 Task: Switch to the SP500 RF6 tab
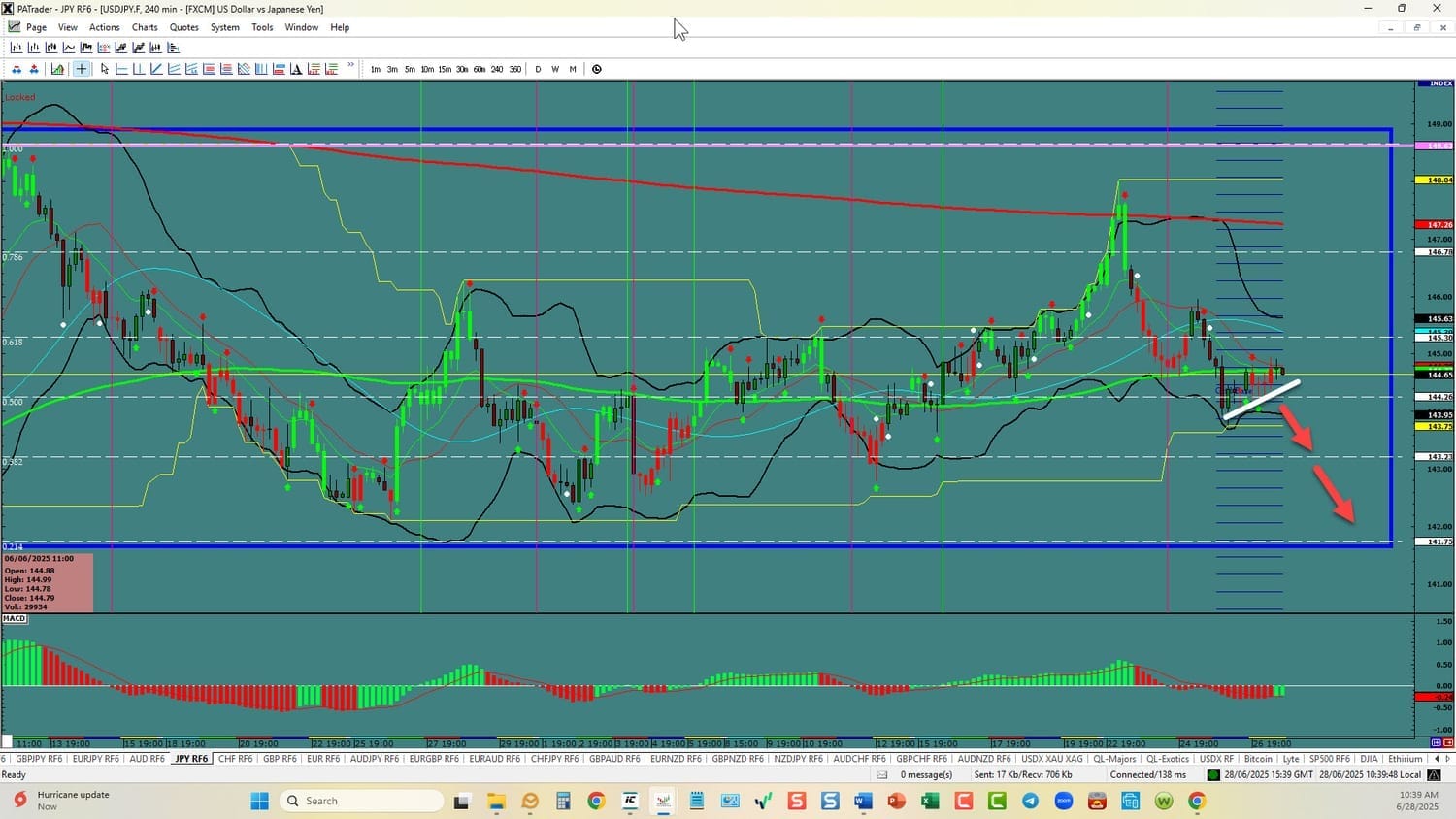1330,759
